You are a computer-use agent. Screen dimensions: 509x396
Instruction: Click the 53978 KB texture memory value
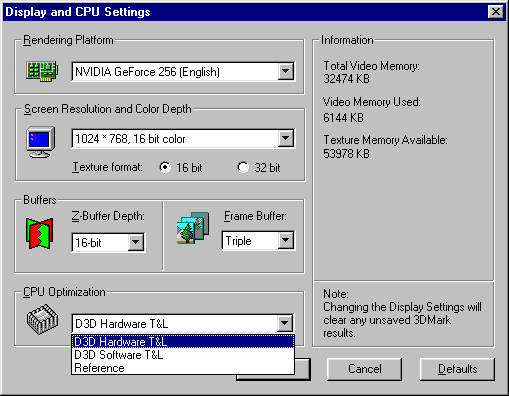346,154
